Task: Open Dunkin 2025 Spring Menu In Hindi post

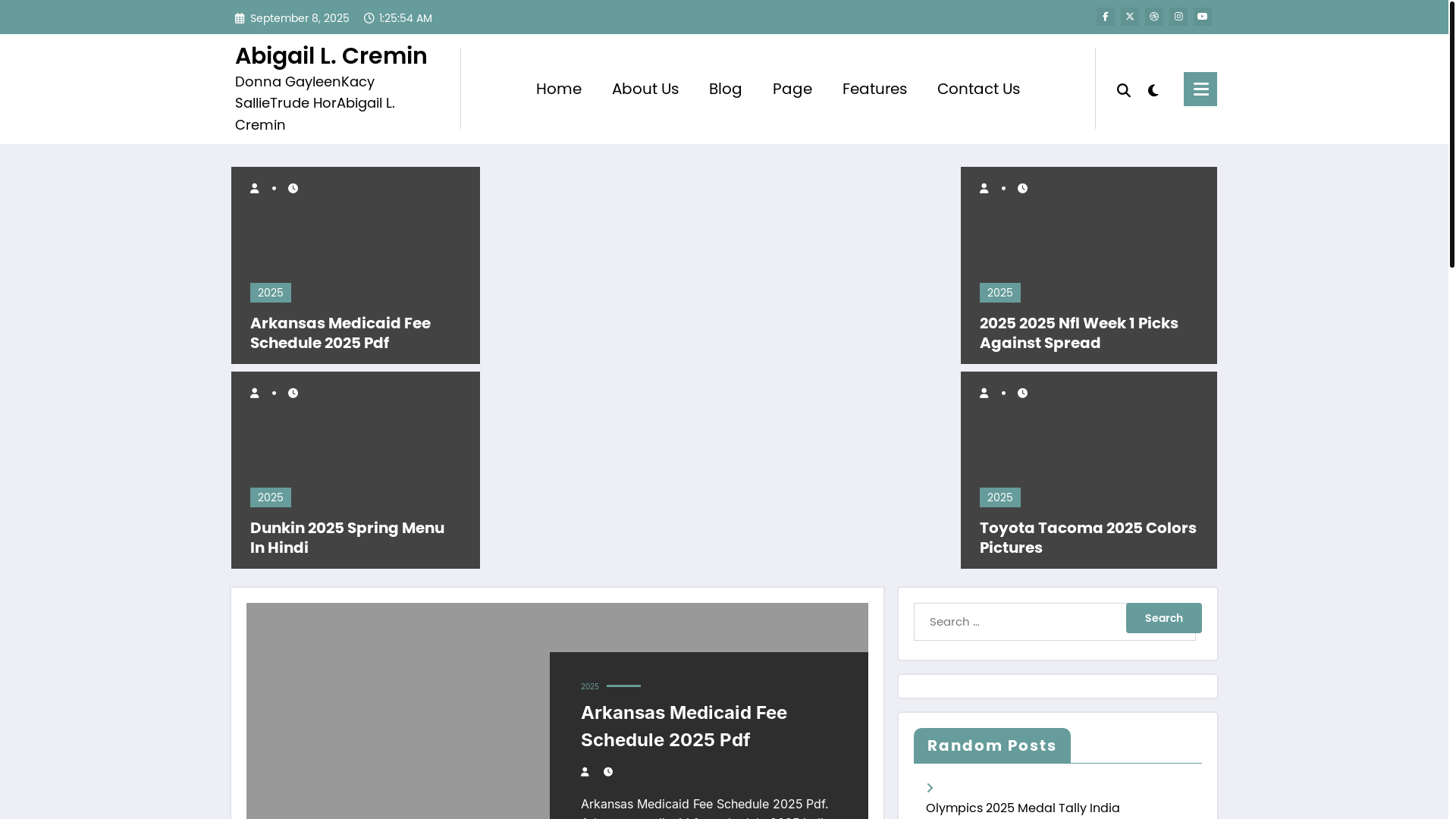Action: [347, 538]
